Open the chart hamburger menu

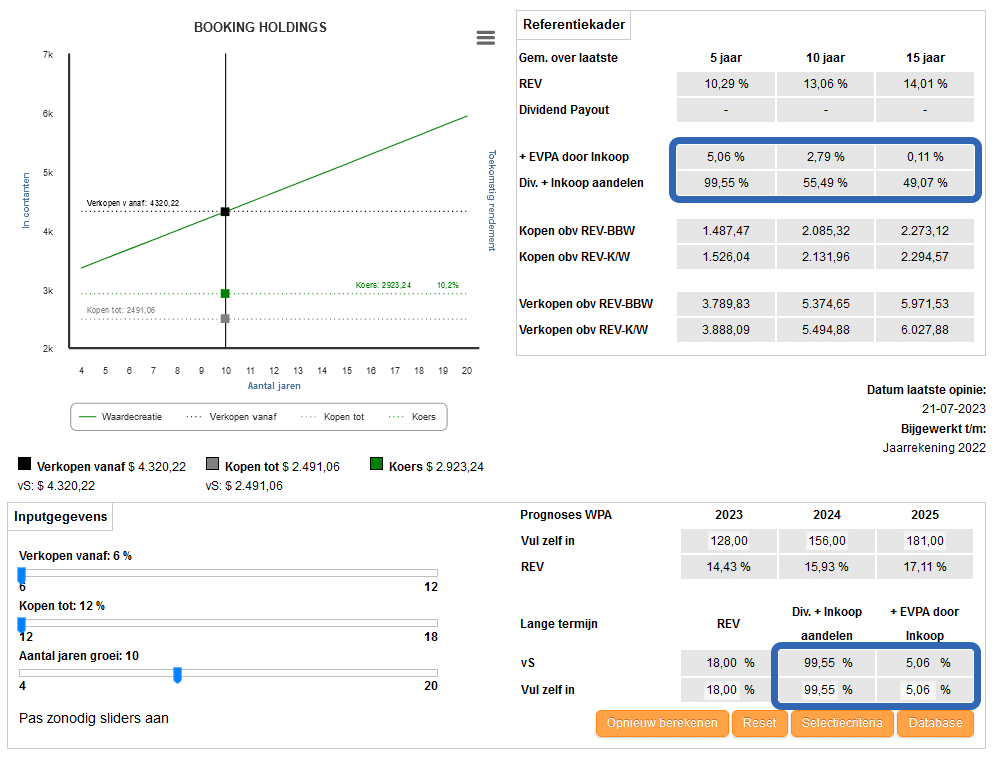[485, 38]
